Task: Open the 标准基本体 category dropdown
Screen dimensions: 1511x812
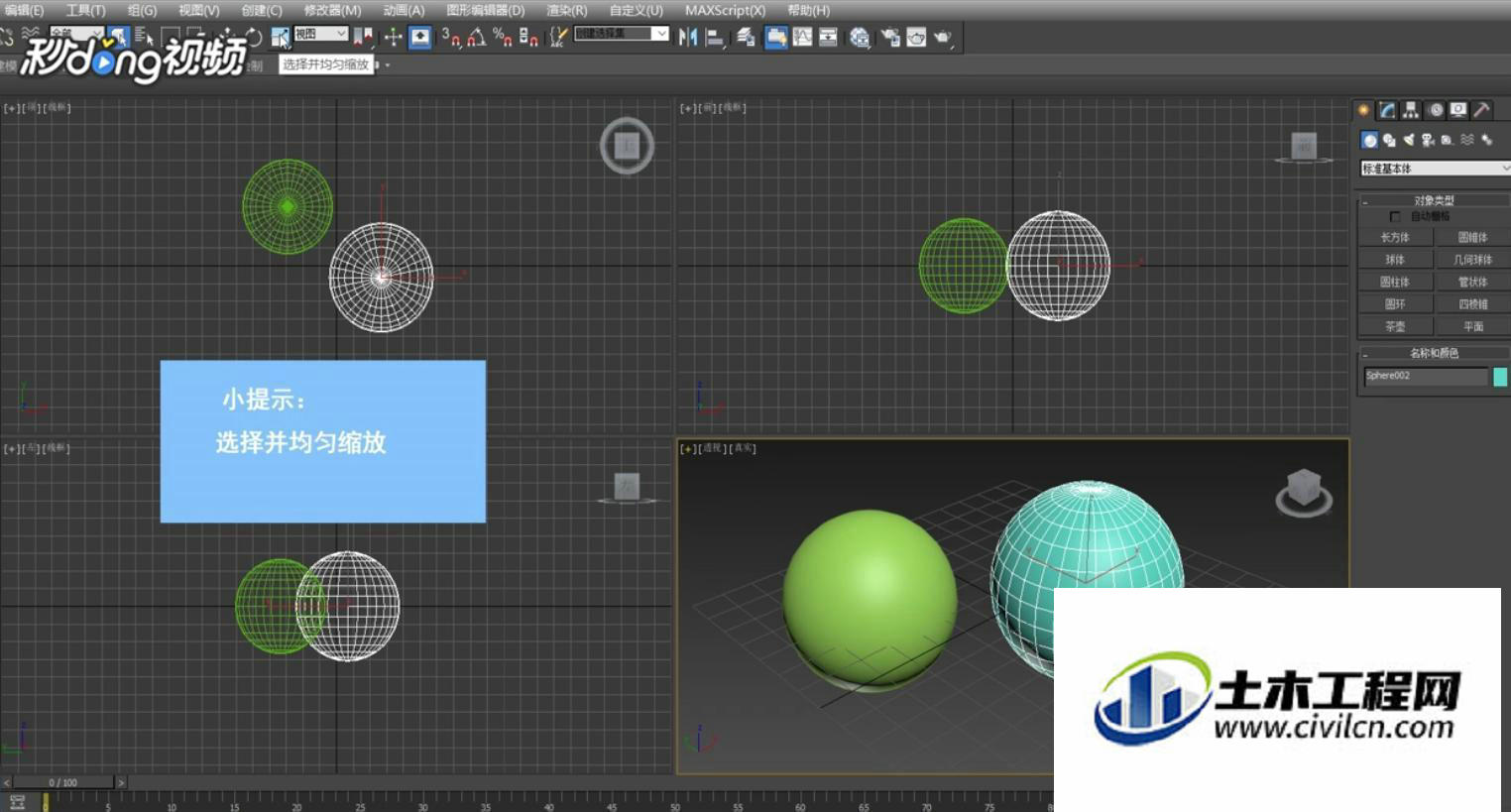Action: pos(1435,169)
